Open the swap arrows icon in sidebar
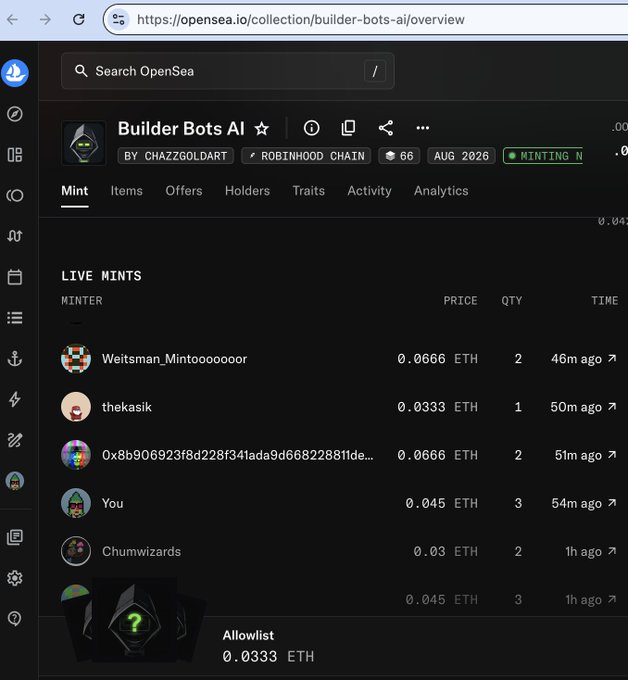Screen dimensions: 628x680 (15, 236)
